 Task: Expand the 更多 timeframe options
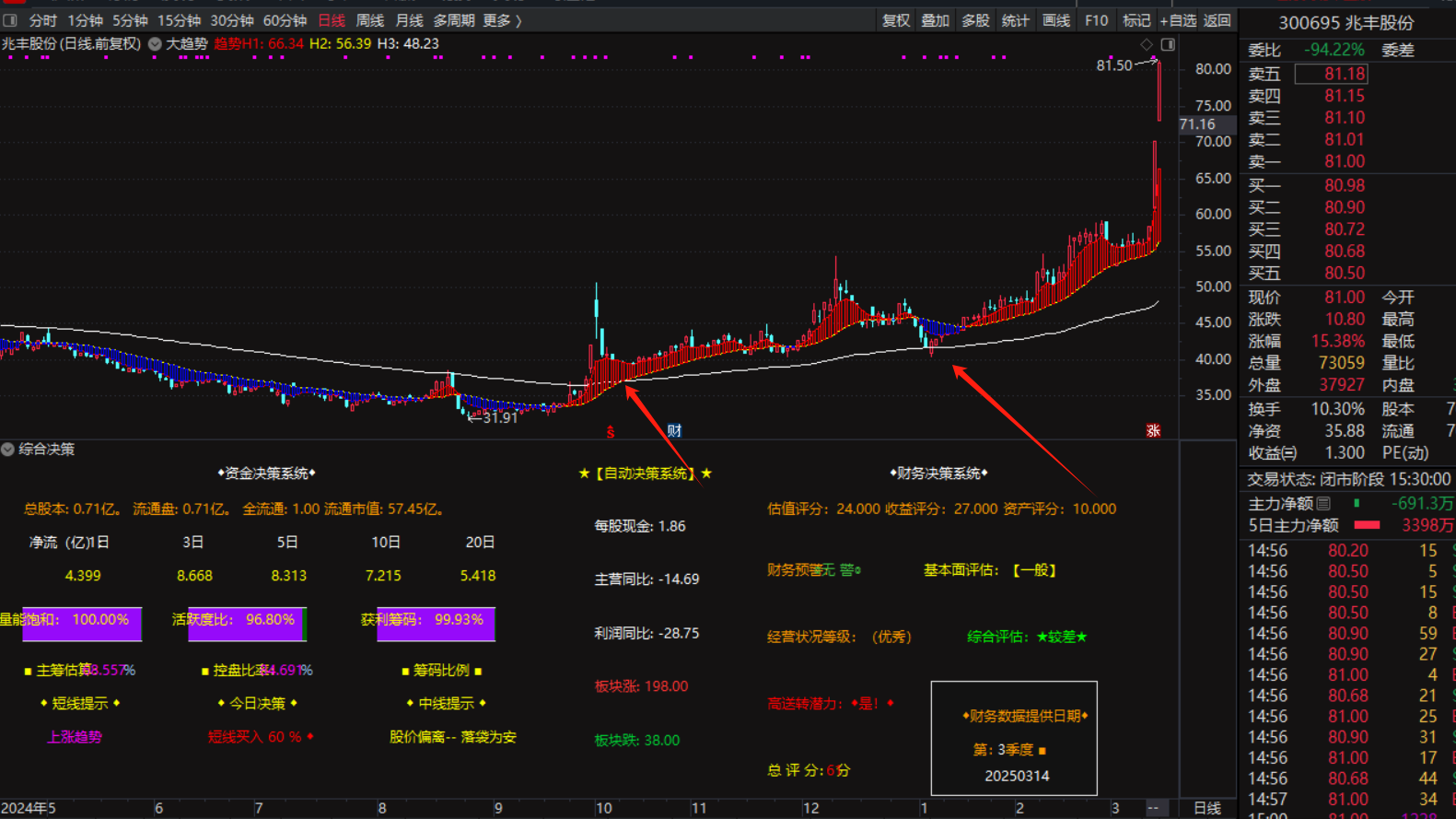(502, 20)
